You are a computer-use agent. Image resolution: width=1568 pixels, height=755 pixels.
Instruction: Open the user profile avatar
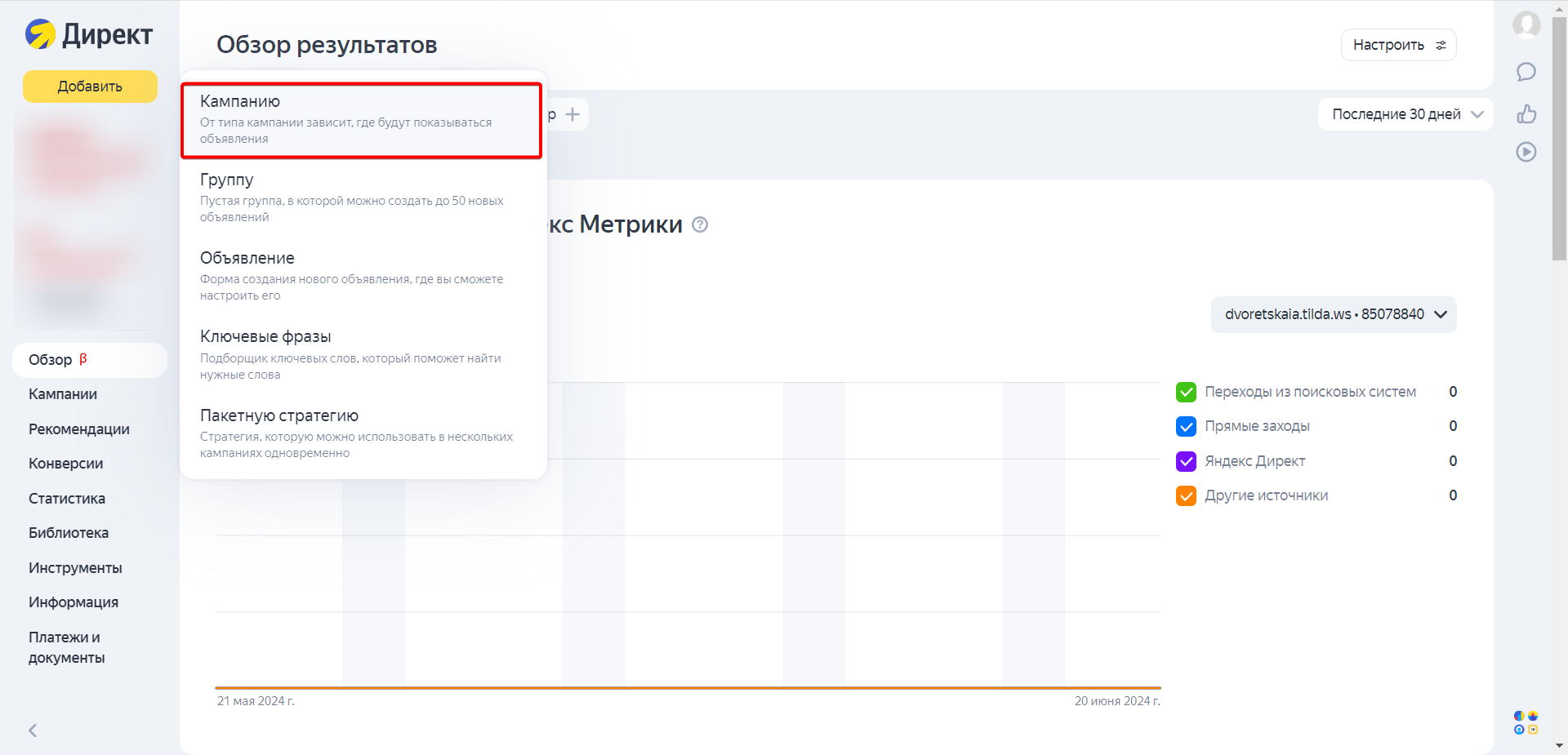1526,24
